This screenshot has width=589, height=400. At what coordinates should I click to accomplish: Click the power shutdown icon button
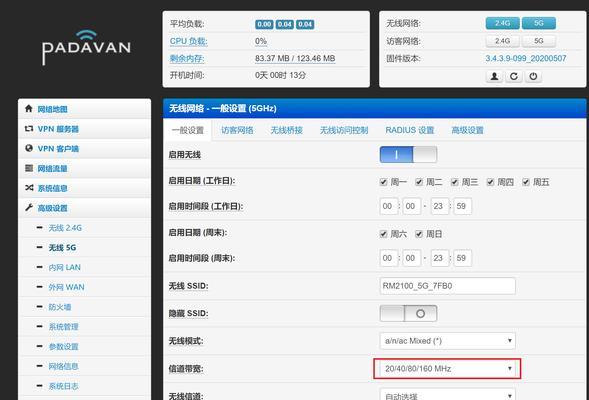point(533,77)
